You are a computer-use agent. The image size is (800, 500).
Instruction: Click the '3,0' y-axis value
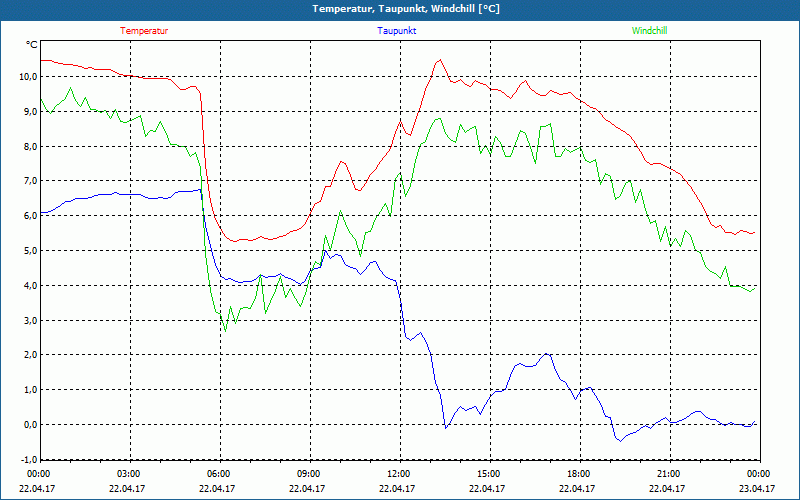pyautogui.click(x=30, y=320)
